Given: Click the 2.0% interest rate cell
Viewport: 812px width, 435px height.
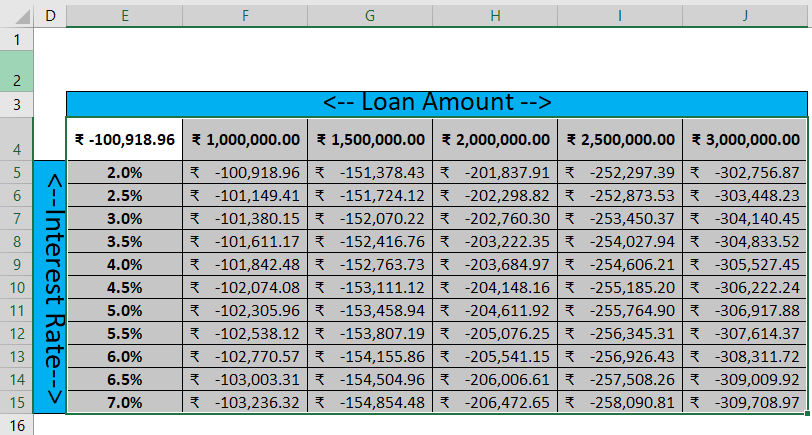Looking at the screenshot, I should [x=124, y=172].
